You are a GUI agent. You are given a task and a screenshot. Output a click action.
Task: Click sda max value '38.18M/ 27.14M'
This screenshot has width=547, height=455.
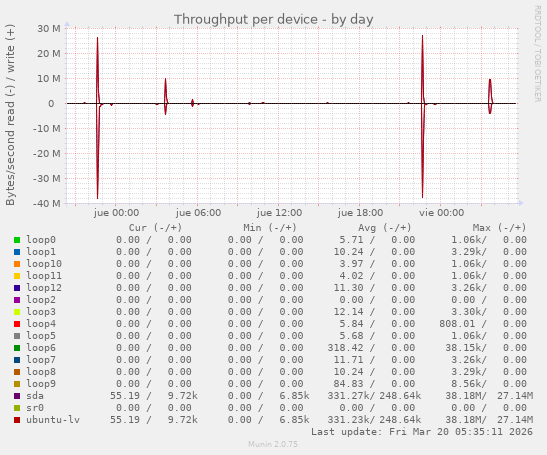click(489, 396)
